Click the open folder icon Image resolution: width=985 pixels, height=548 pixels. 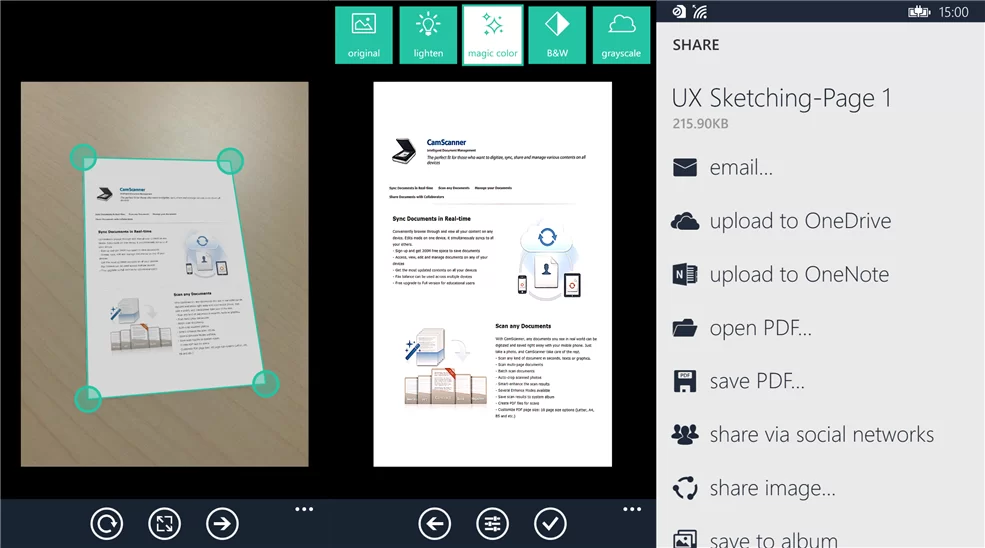685,328
